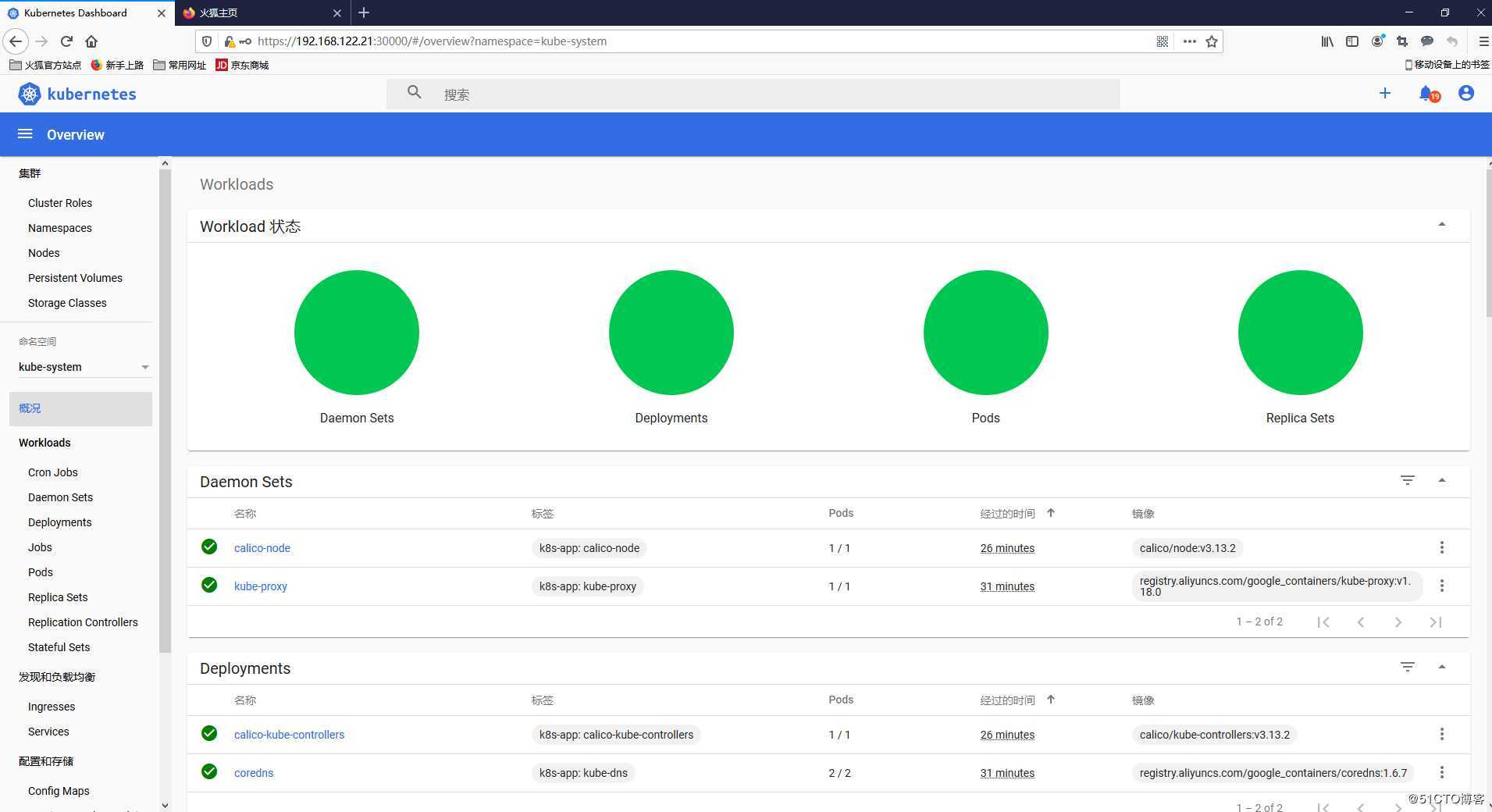Open Firefox library icon
Image resolution: width=1492 pixels, height=812 pixels.
[x=1327, y=41]
